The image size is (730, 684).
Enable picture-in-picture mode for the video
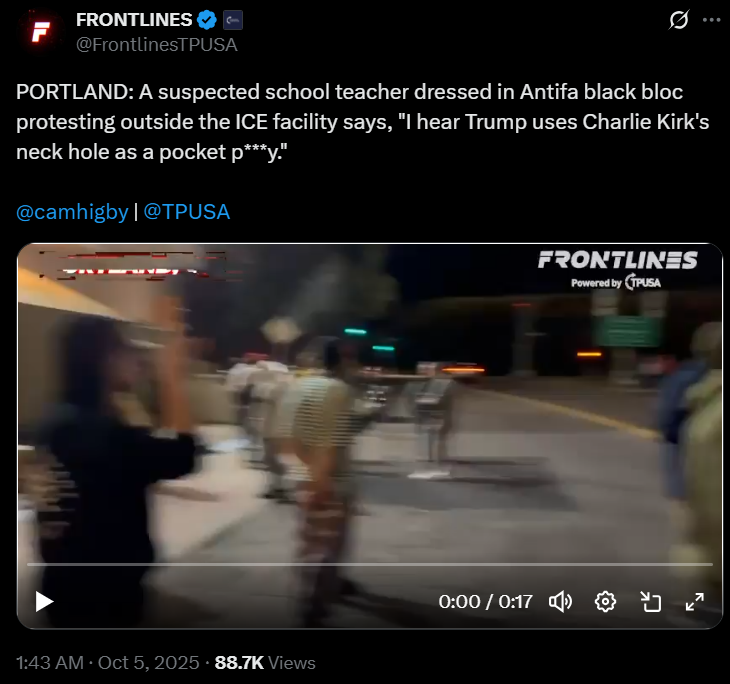click(650, 602)
